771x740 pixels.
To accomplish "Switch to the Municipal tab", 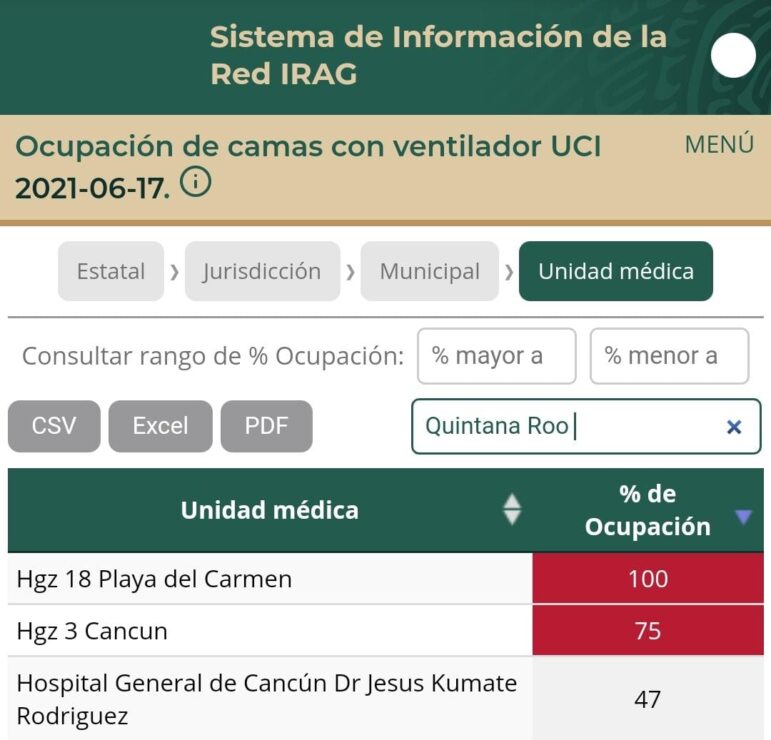I will click(x=430, y=271).
